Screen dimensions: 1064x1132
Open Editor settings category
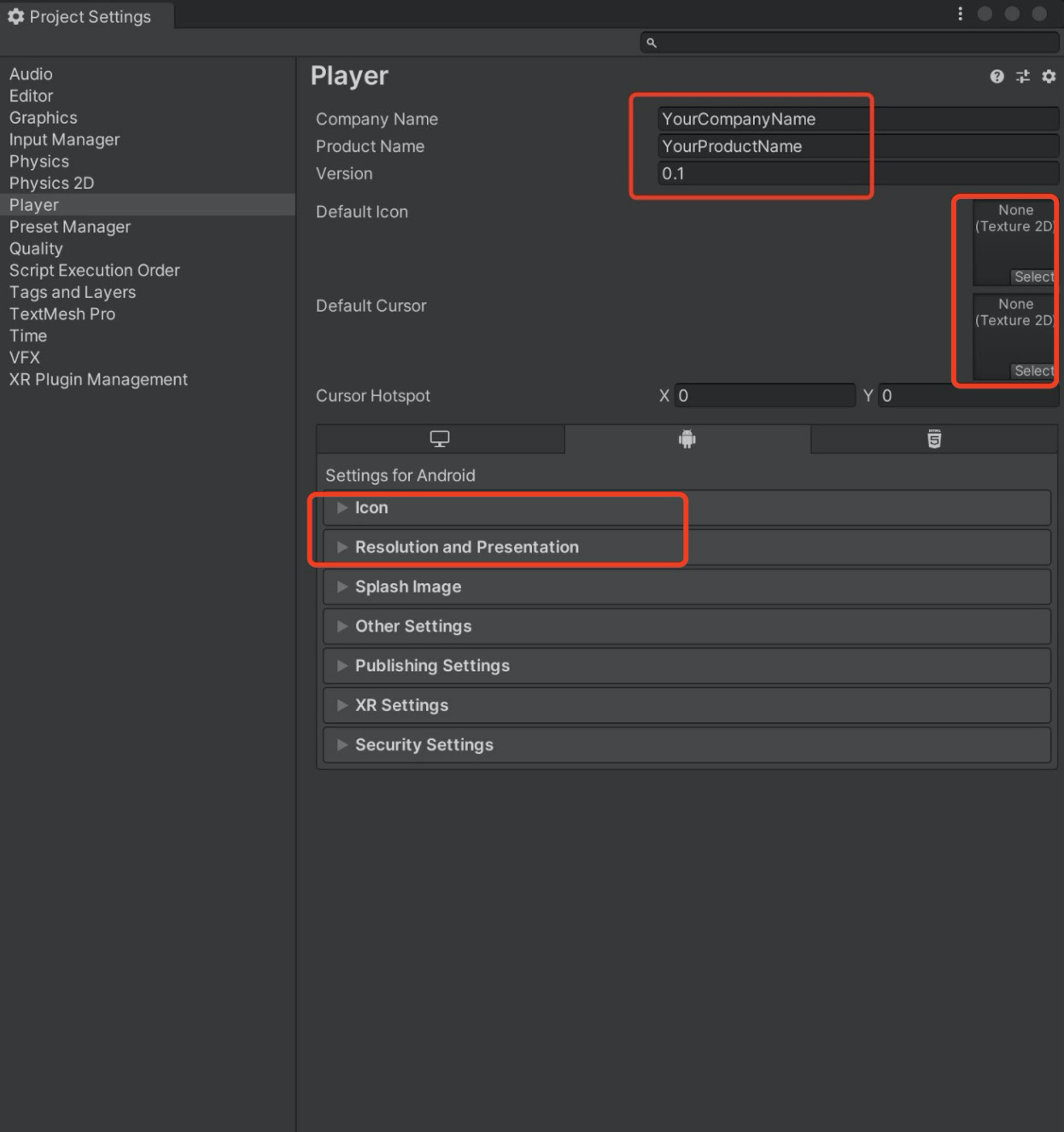click(x=148, y=96)
